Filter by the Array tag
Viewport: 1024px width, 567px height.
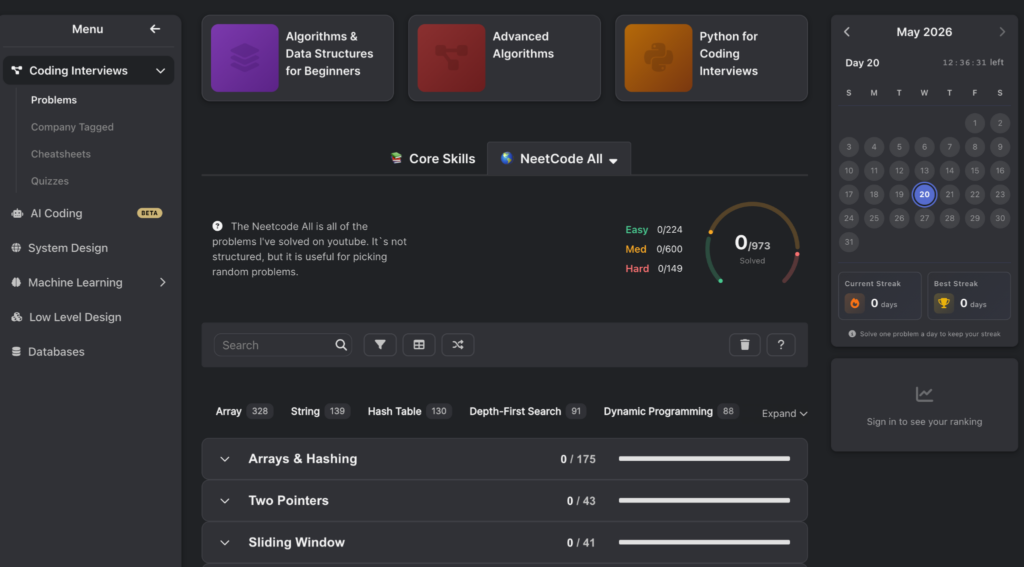click(x=244, y=412)
